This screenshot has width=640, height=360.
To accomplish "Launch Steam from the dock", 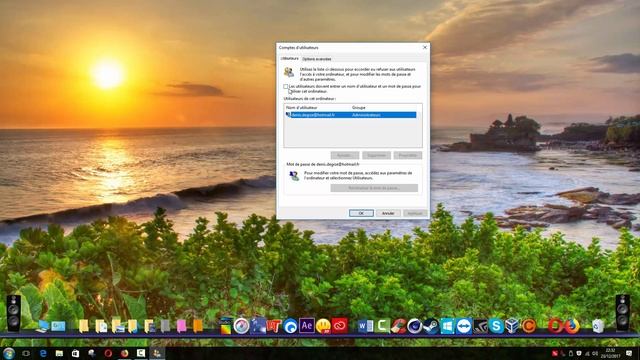I will pyautogui.click(x=431, y=326).
